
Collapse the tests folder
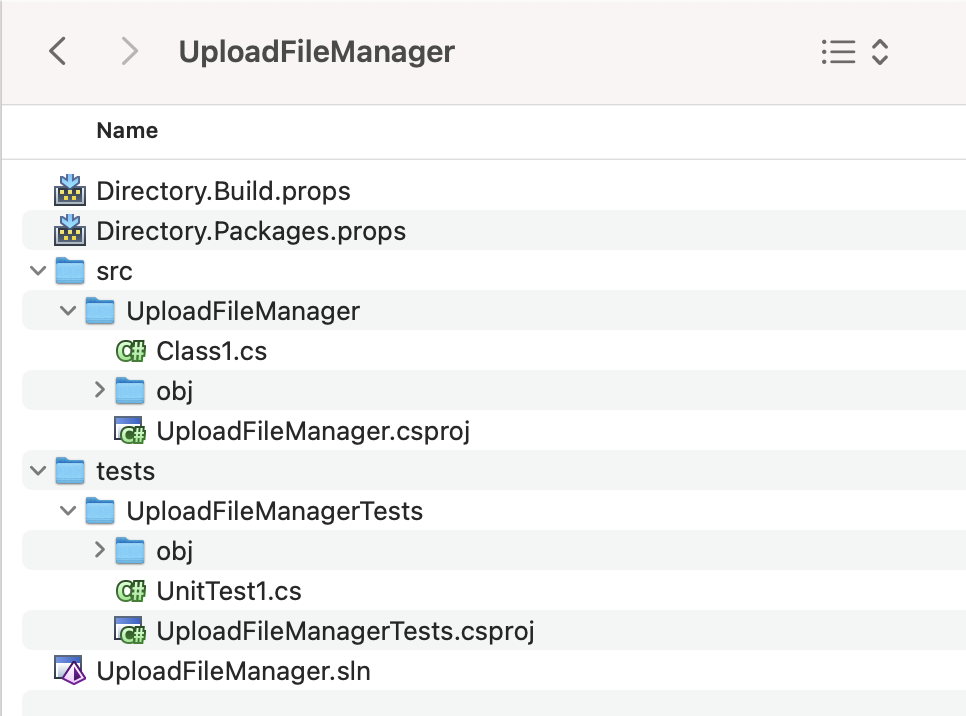click(x=37, y=470)
